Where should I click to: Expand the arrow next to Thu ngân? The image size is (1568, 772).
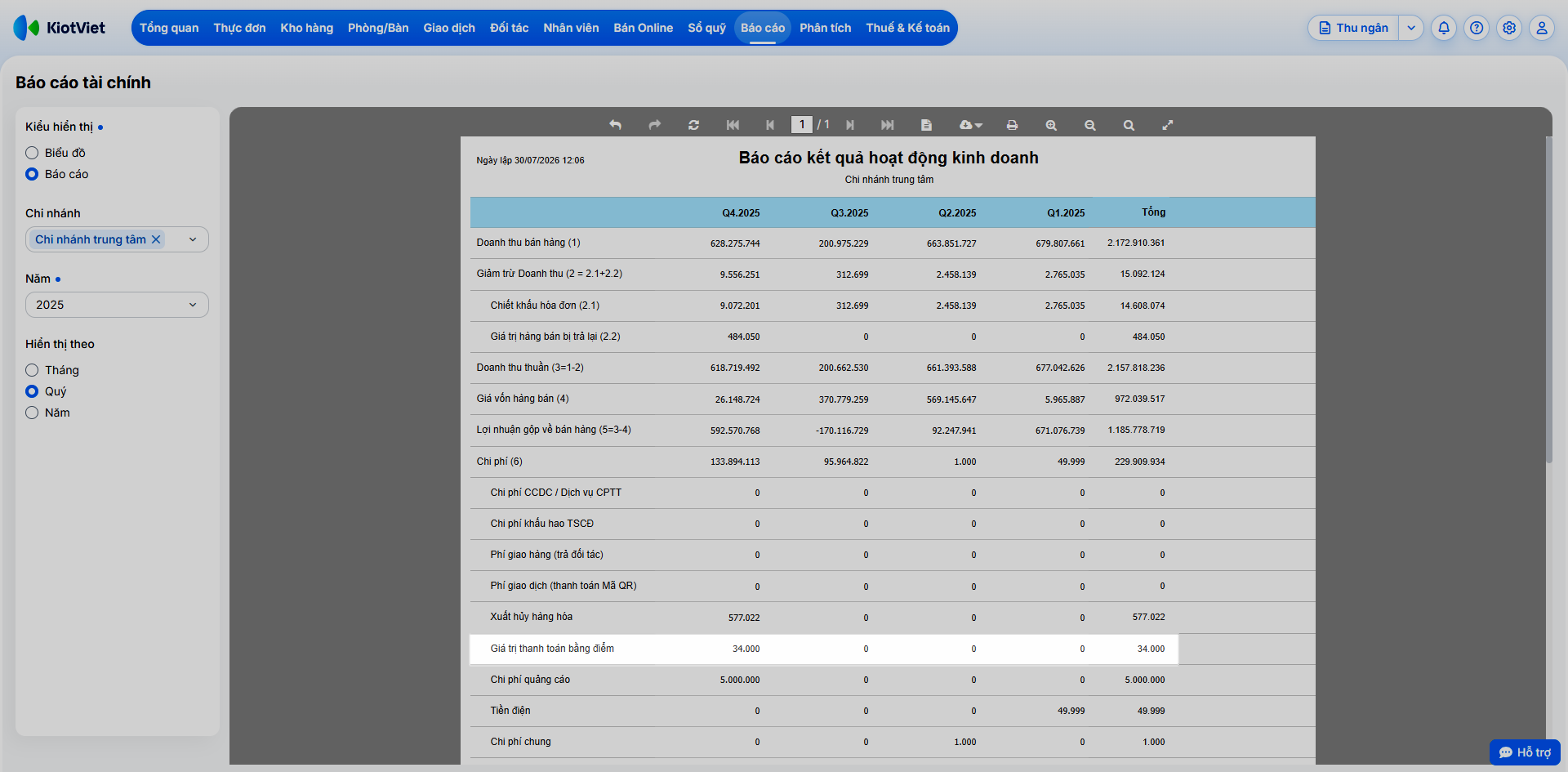pos(1411,28)
